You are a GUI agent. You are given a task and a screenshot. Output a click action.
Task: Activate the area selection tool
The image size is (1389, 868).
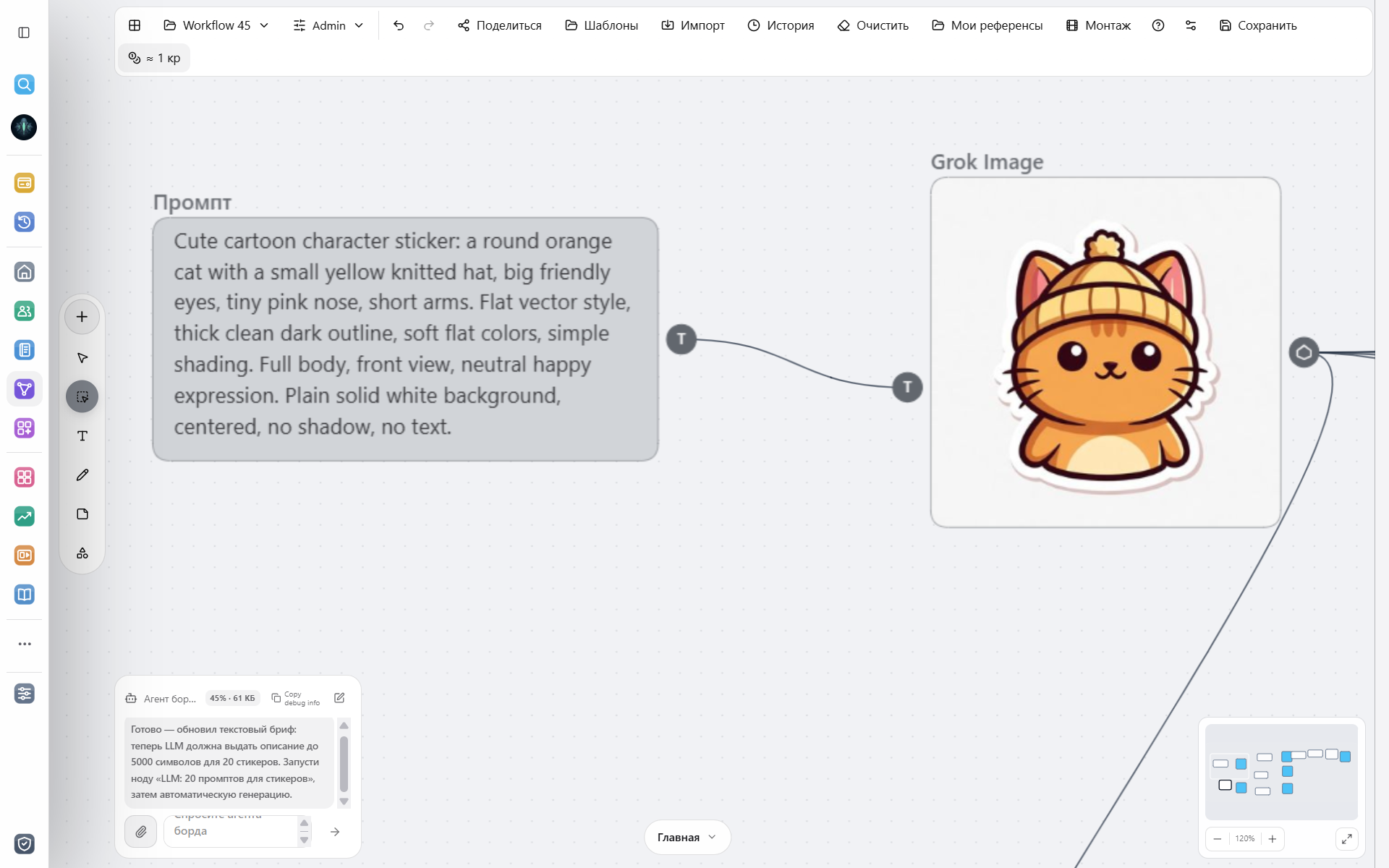82,396
